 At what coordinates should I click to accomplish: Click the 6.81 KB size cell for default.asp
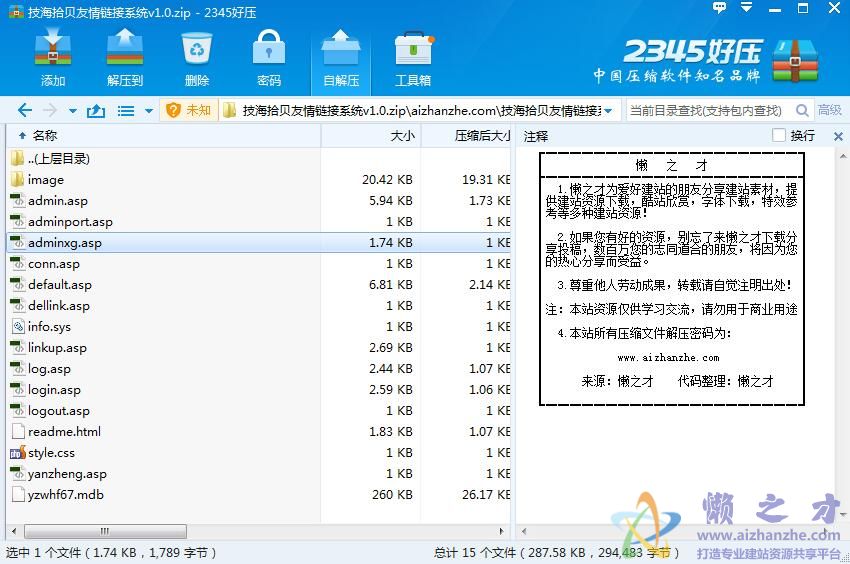pyautogui.click(x=390, y=285)
